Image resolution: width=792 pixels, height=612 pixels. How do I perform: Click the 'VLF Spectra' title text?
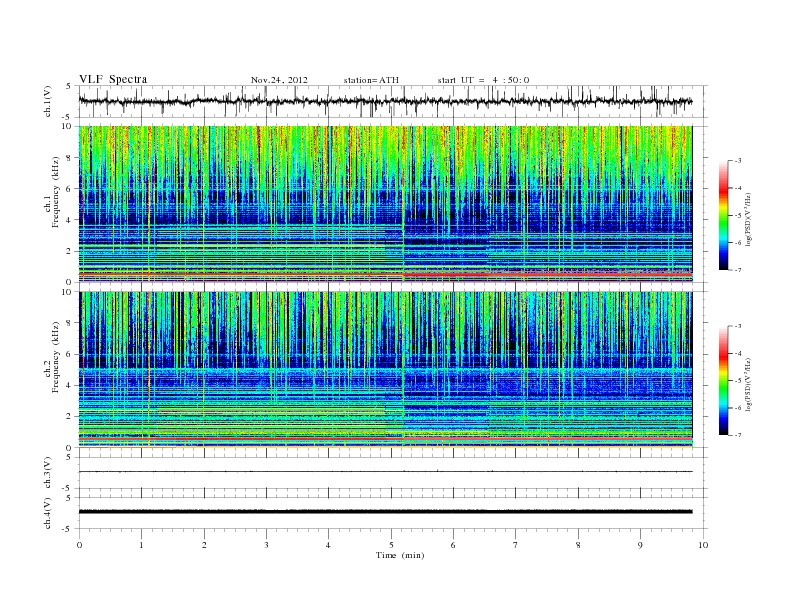(113, 79)
